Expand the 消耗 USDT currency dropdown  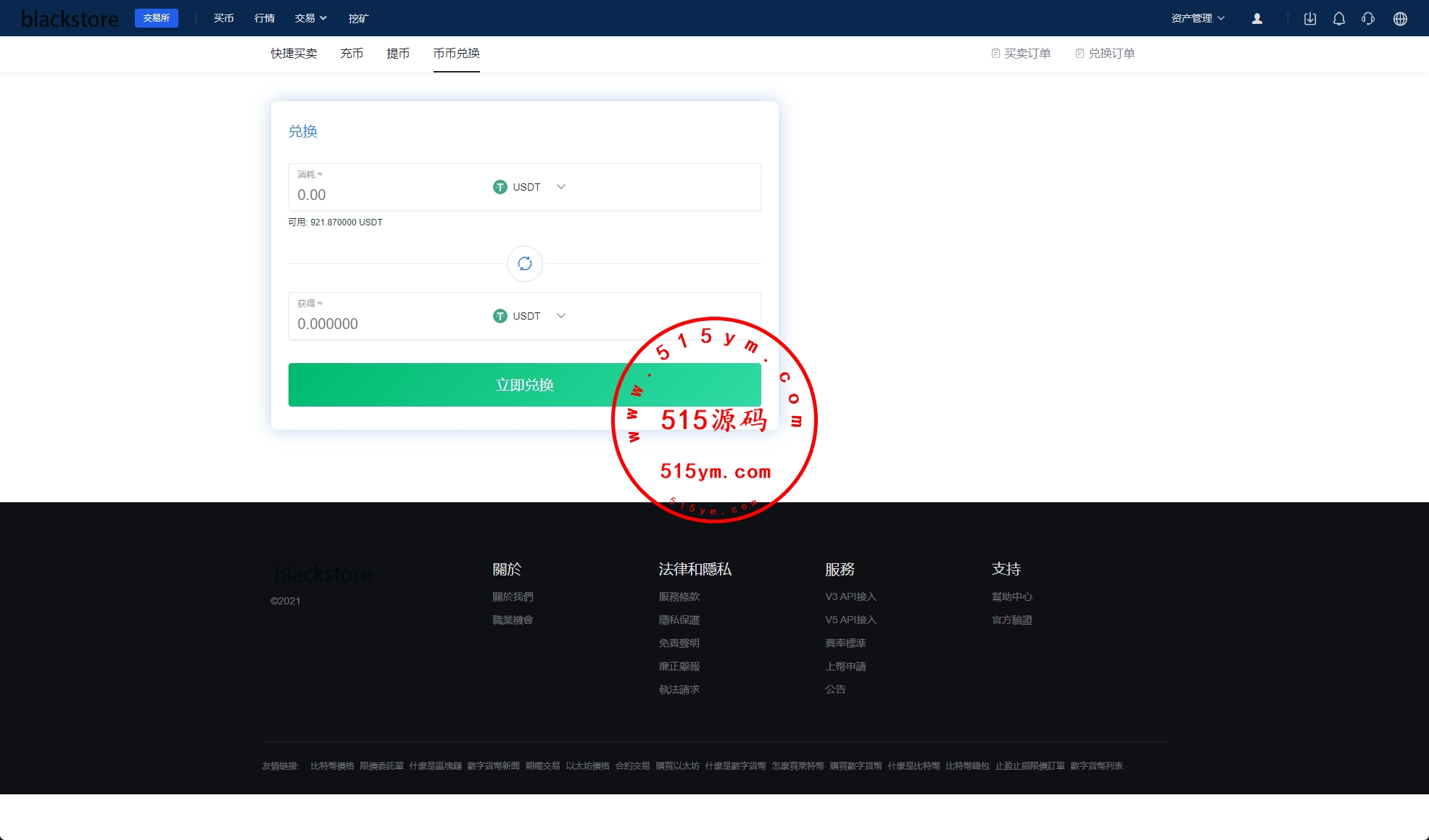point(529,187)
